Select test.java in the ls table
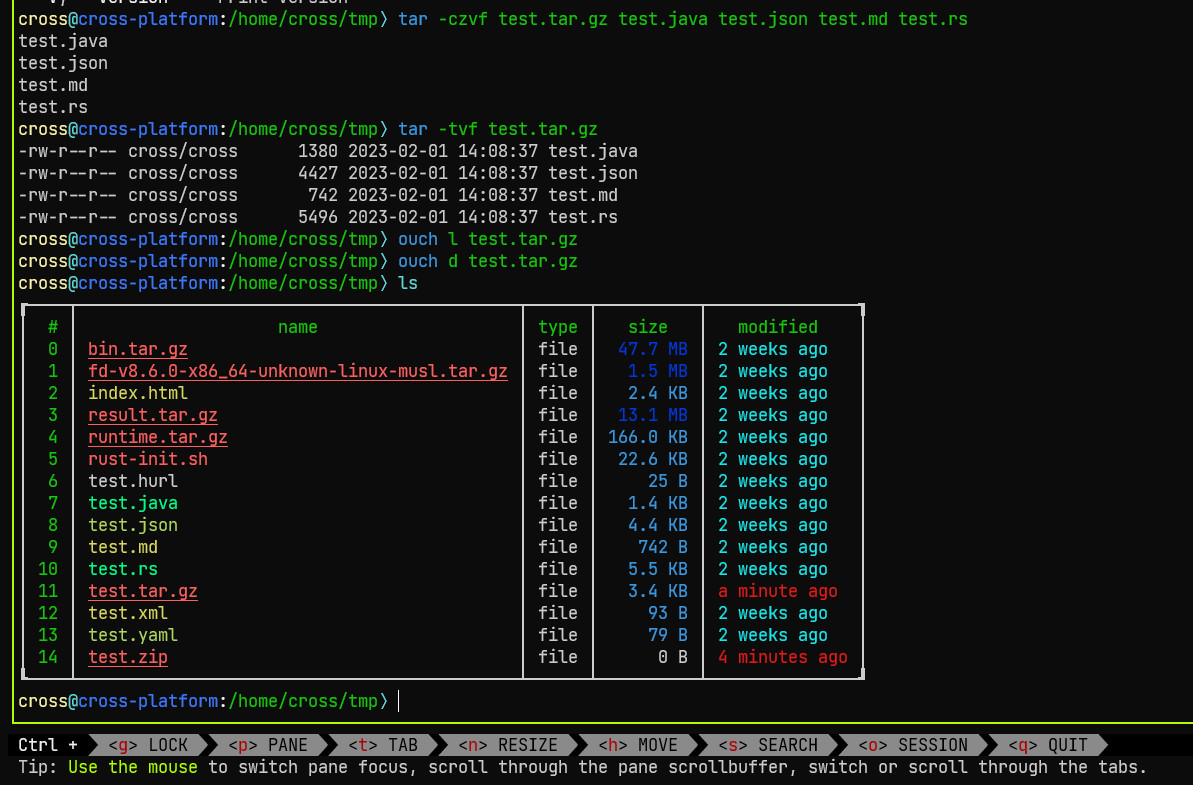The image size is (1193, 785). pyautogui.click(x=133, y=504)
